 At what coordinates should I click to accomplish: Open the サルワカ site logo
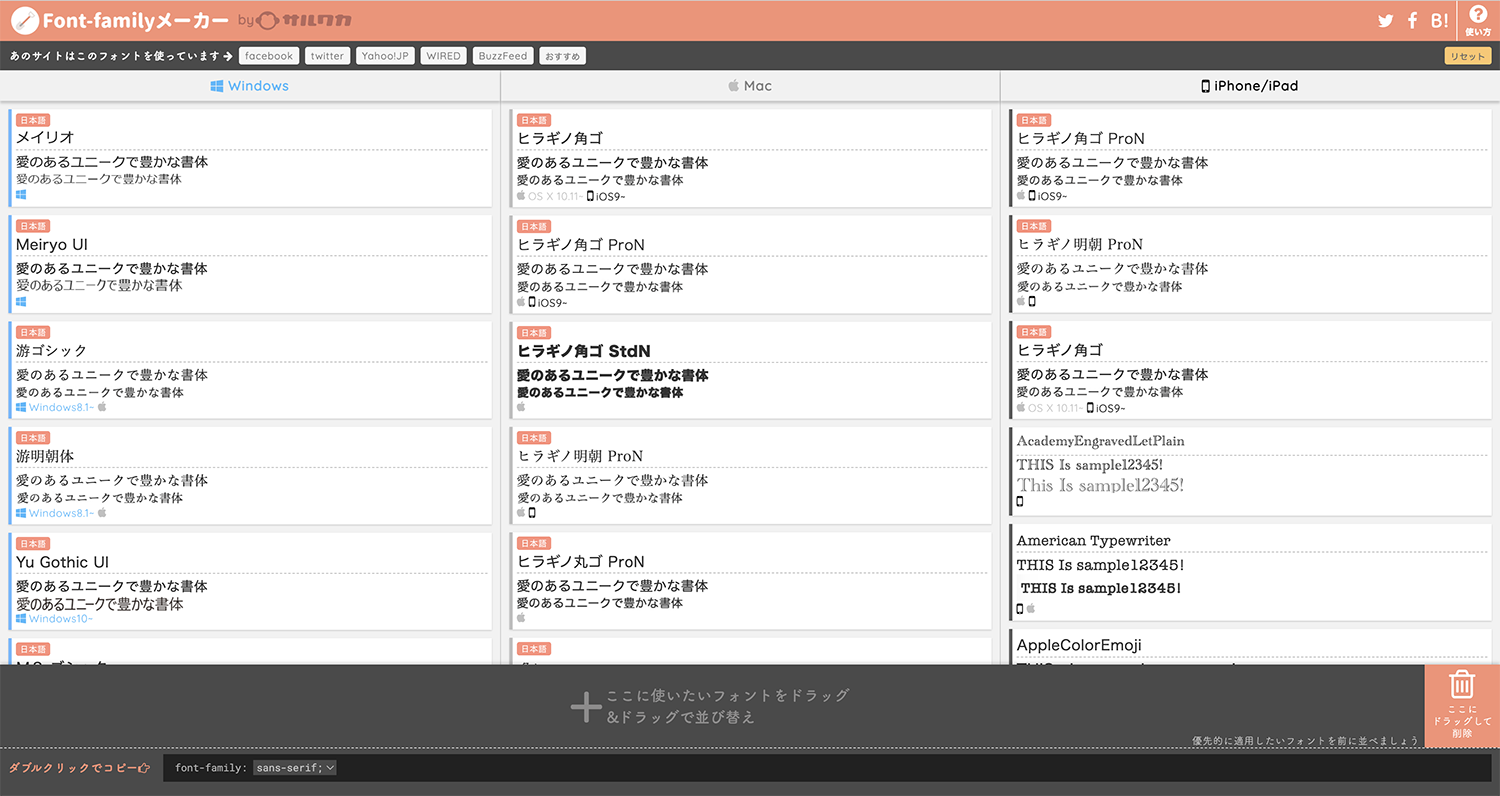(304, 20)
